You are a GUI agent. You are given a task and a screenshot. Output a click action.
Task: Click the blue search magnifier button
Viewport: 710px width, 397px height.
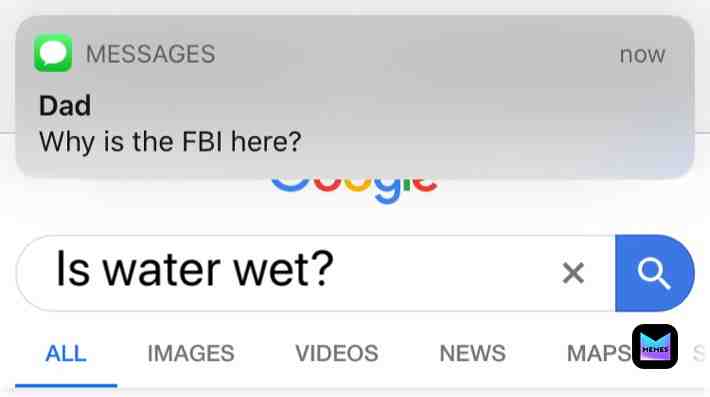[x=654, y=273]
